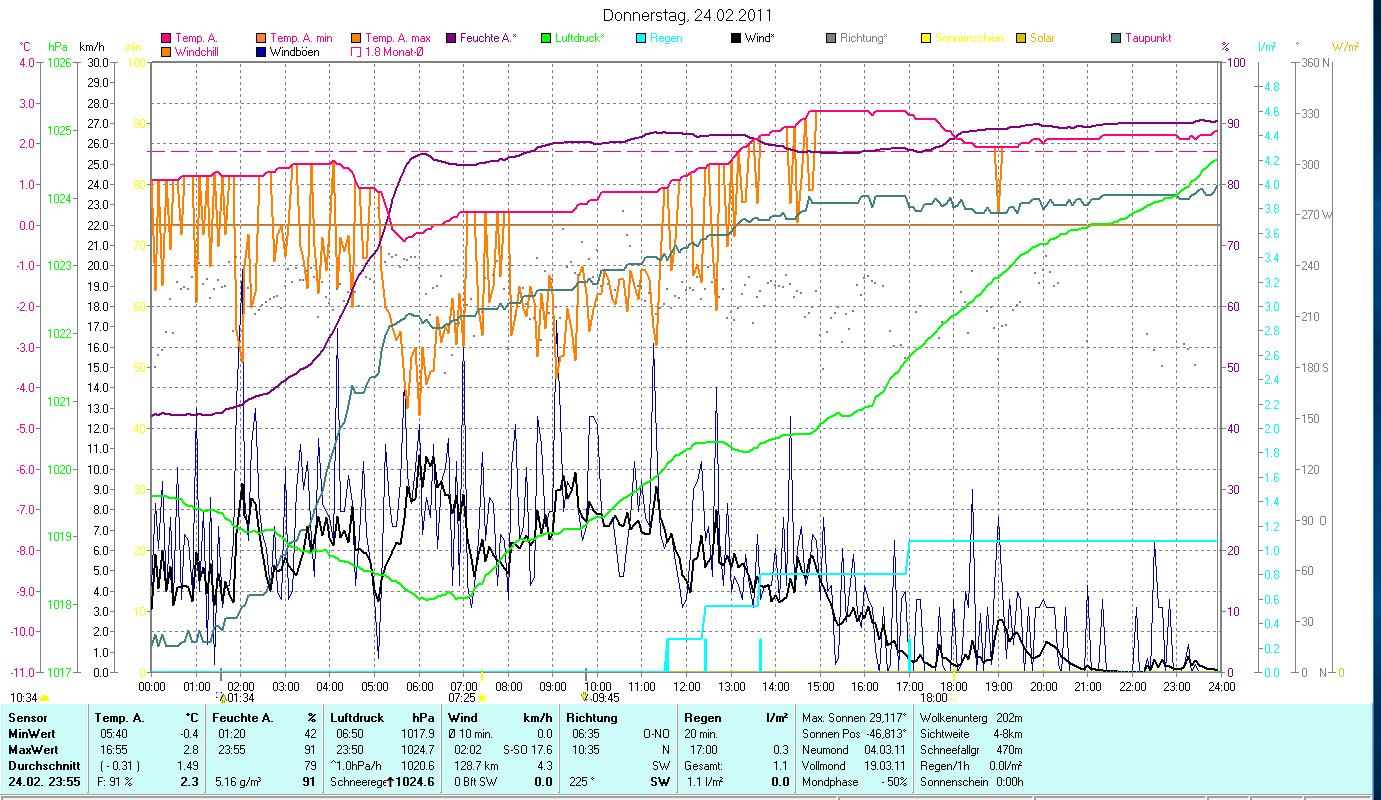The image size is (1381, 800).
Task: Click the Temp. A. min legend swatch
Action: [x=262, y=38]
